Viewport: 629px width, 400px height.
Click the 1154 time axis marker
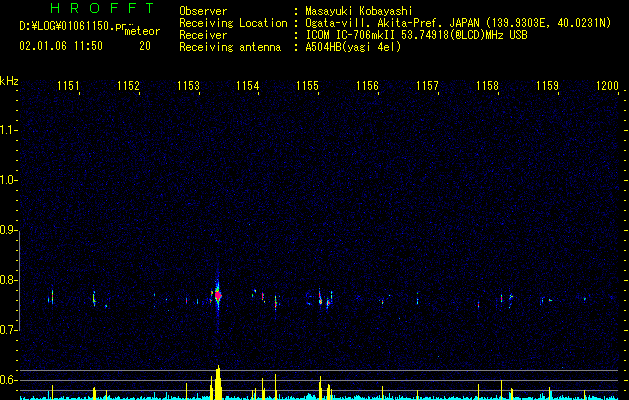(248, 86)
